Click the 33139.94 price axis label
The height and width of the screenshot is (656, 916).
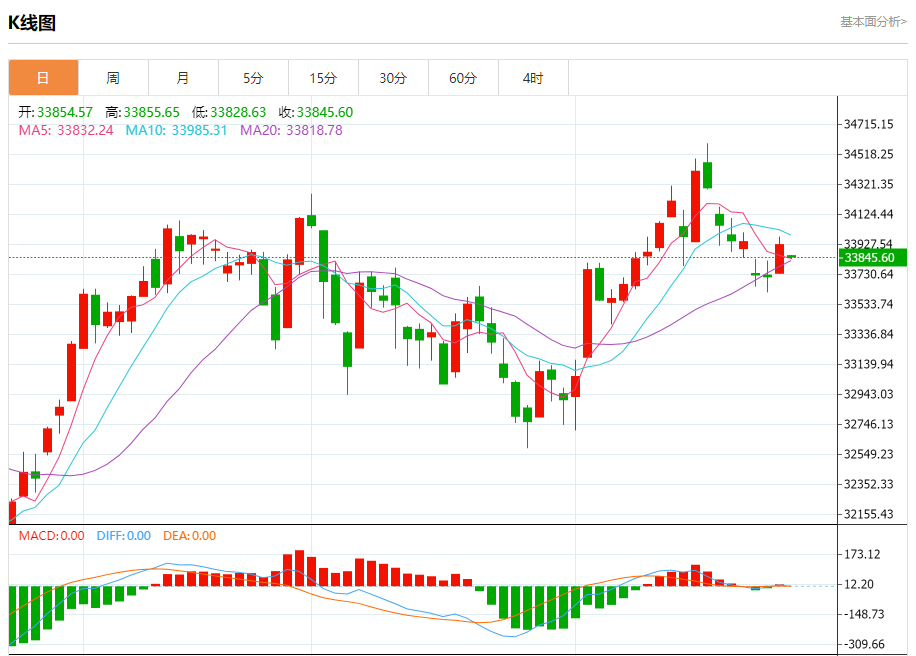pyautogui.click(x=869, y=364)
